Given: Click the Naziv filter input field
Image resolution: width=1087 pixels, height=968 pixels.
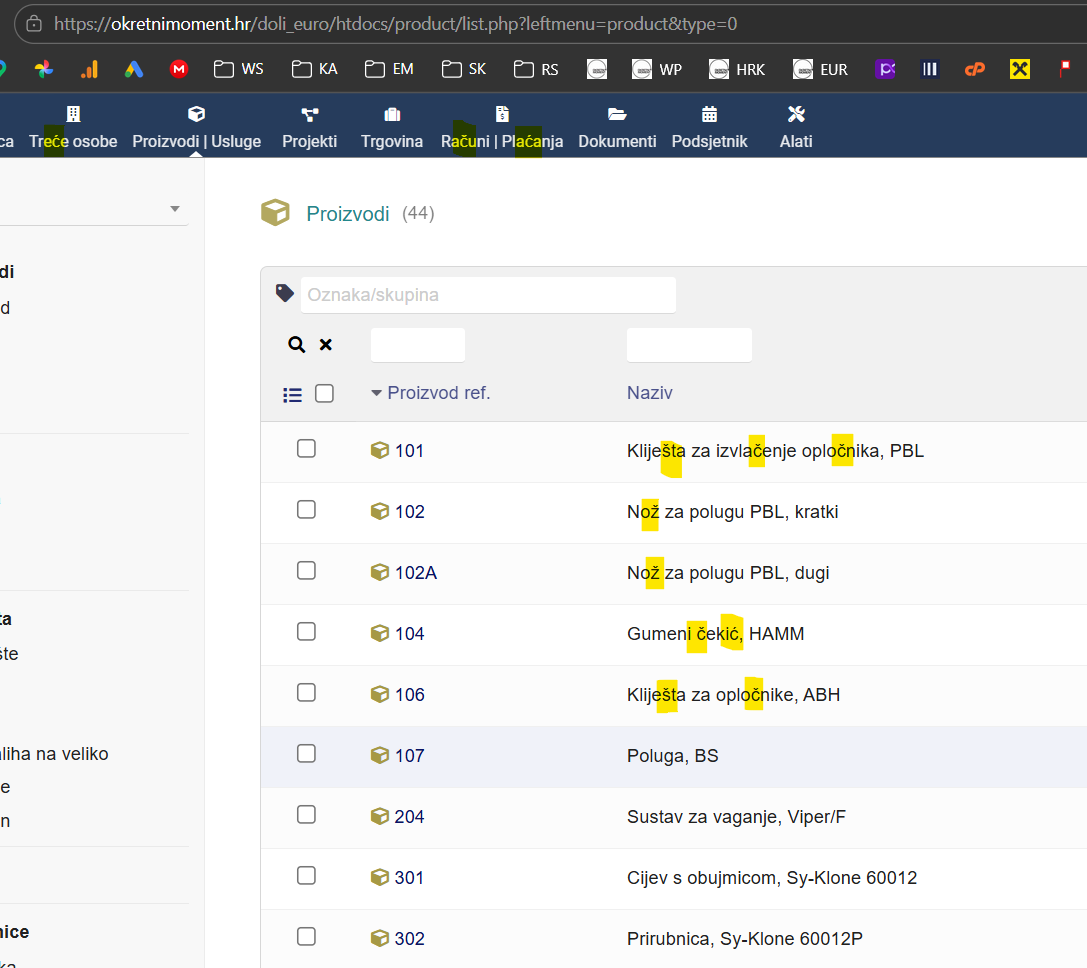Looking at the screenshot, I should 689,345.
